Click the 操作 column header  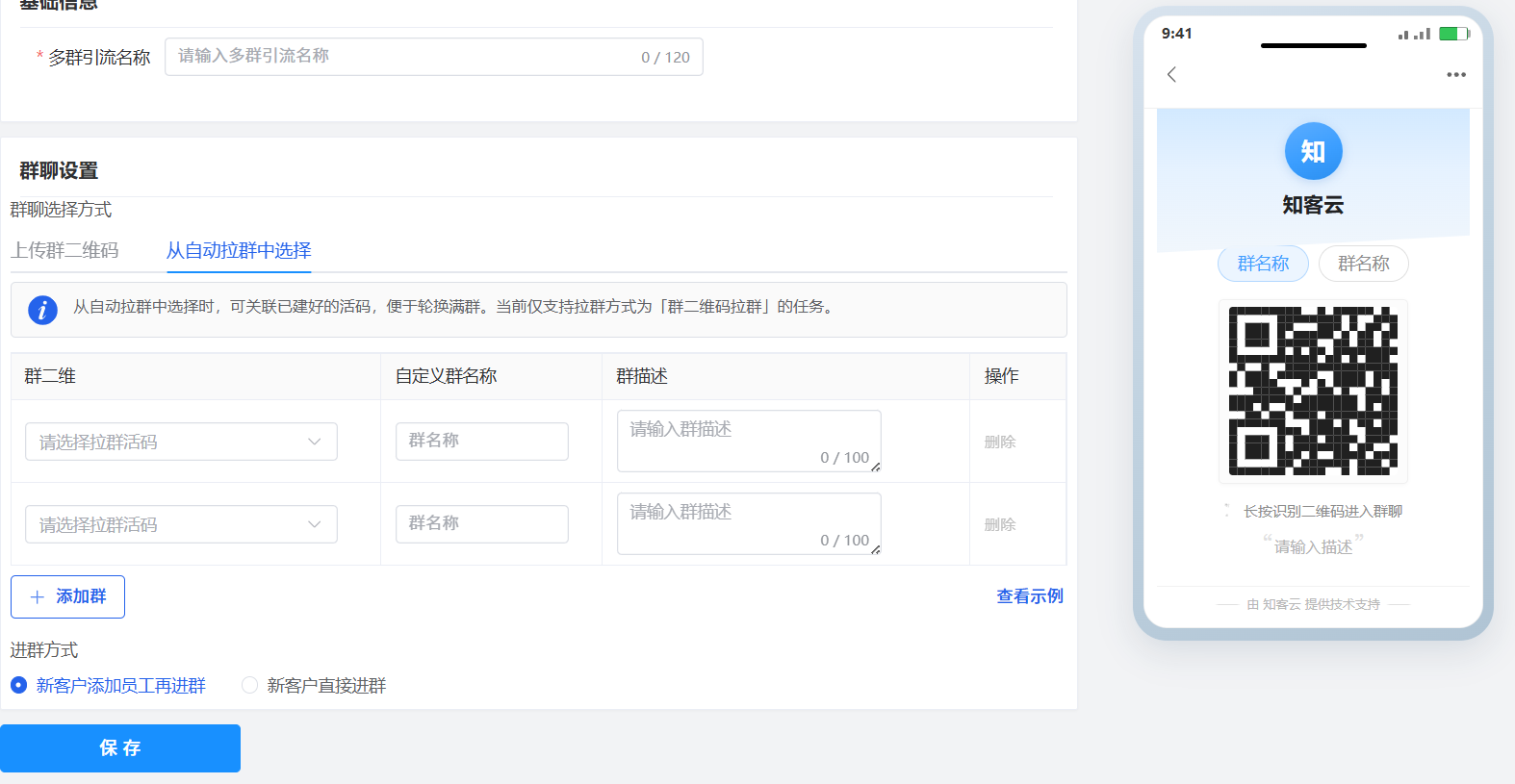click(x=1001, y=376)
